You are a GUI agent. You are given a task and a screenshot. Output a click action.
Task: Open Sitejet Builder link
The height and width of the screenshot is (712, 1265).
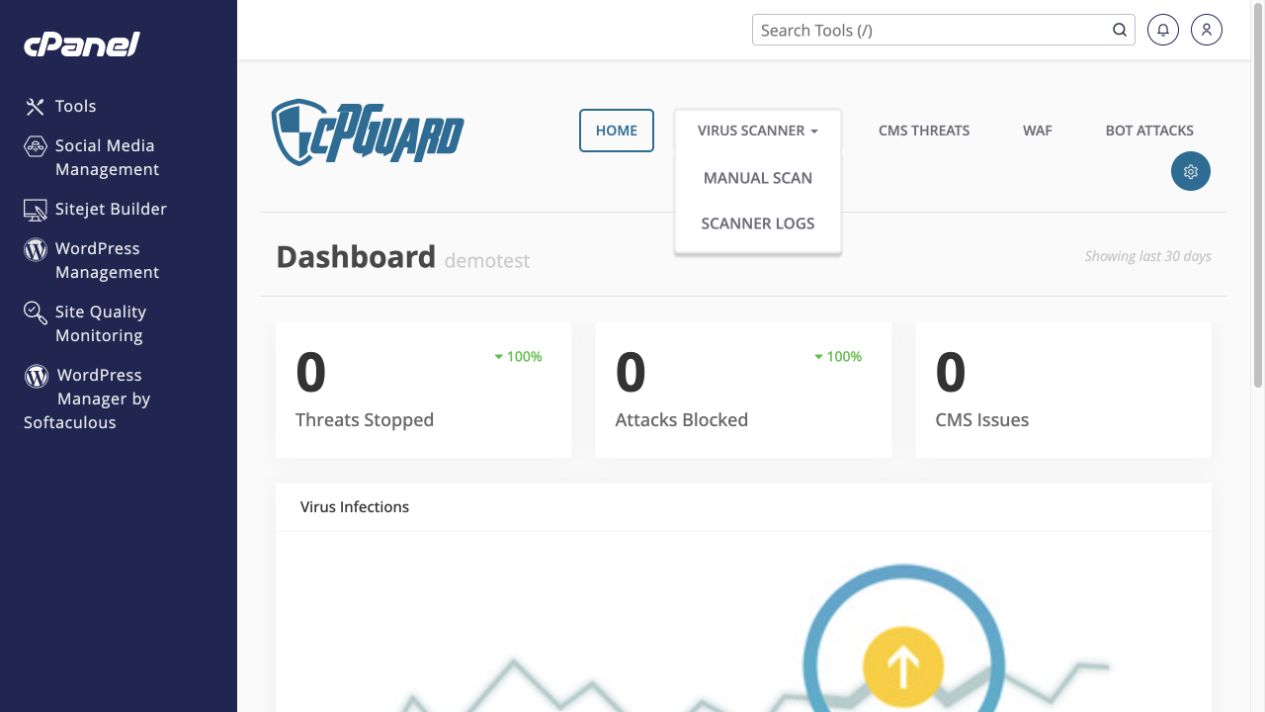[111, 209]
